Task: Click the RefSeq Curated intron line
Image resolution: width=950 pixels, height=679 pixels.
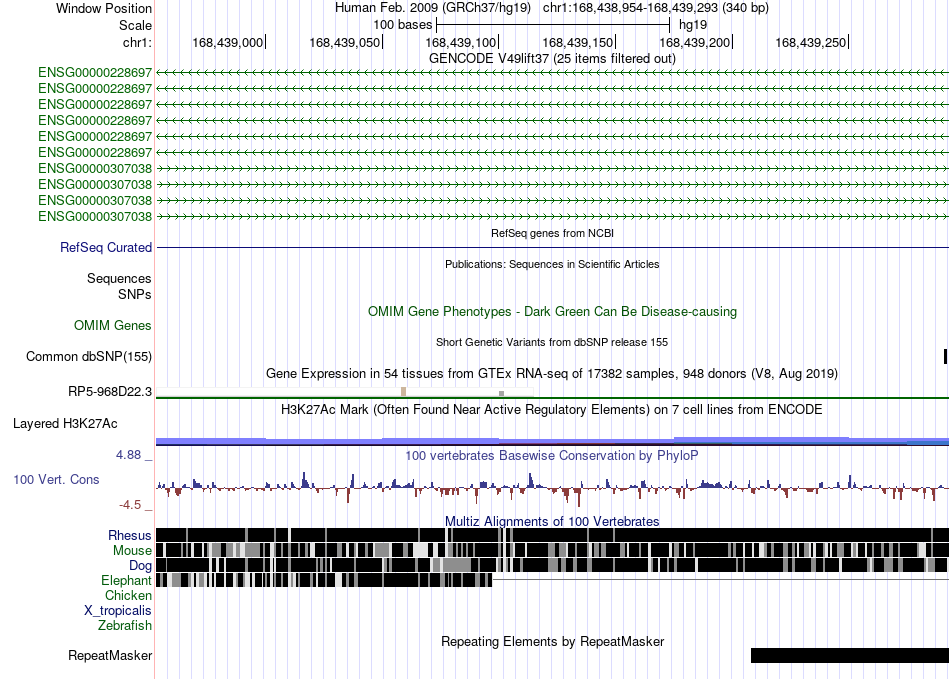Action: pyautogui.click(x=552, y=248)
